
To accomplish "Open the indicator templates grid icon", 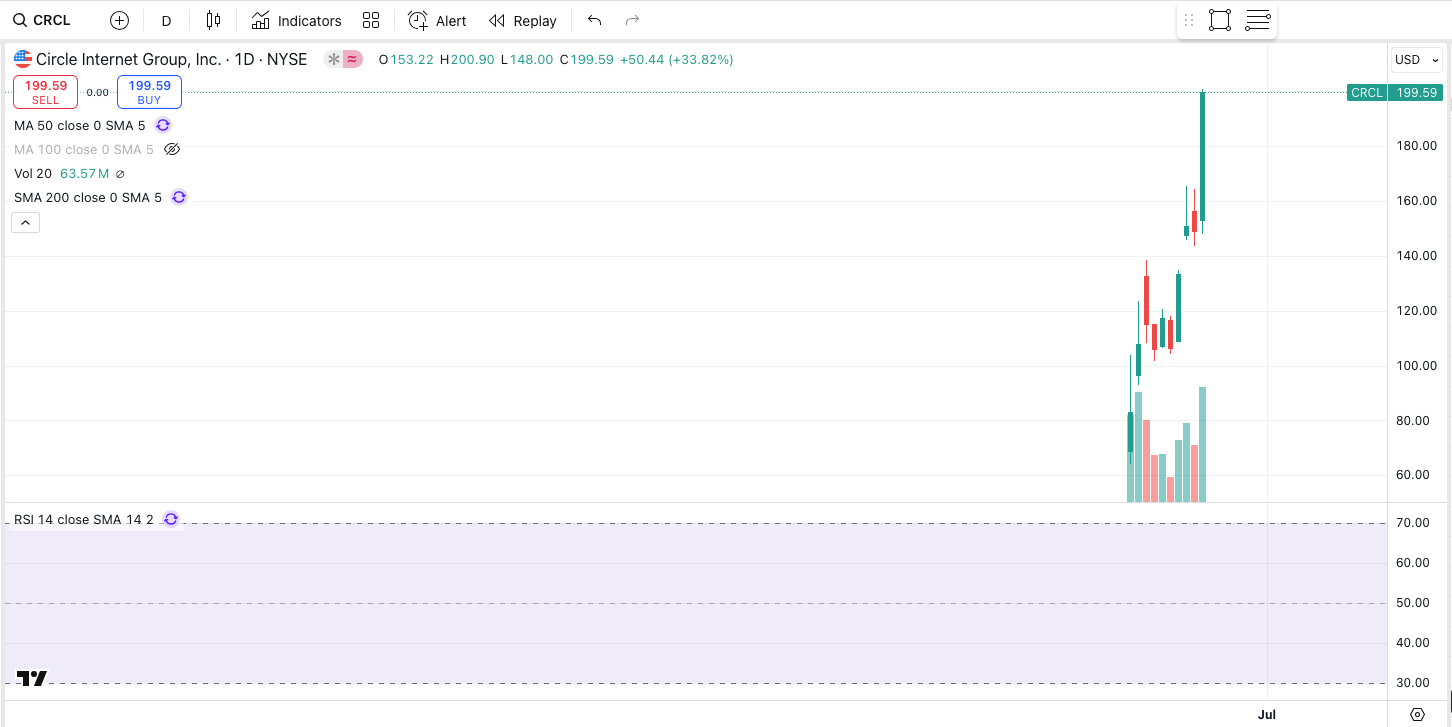I will (371, 20).
